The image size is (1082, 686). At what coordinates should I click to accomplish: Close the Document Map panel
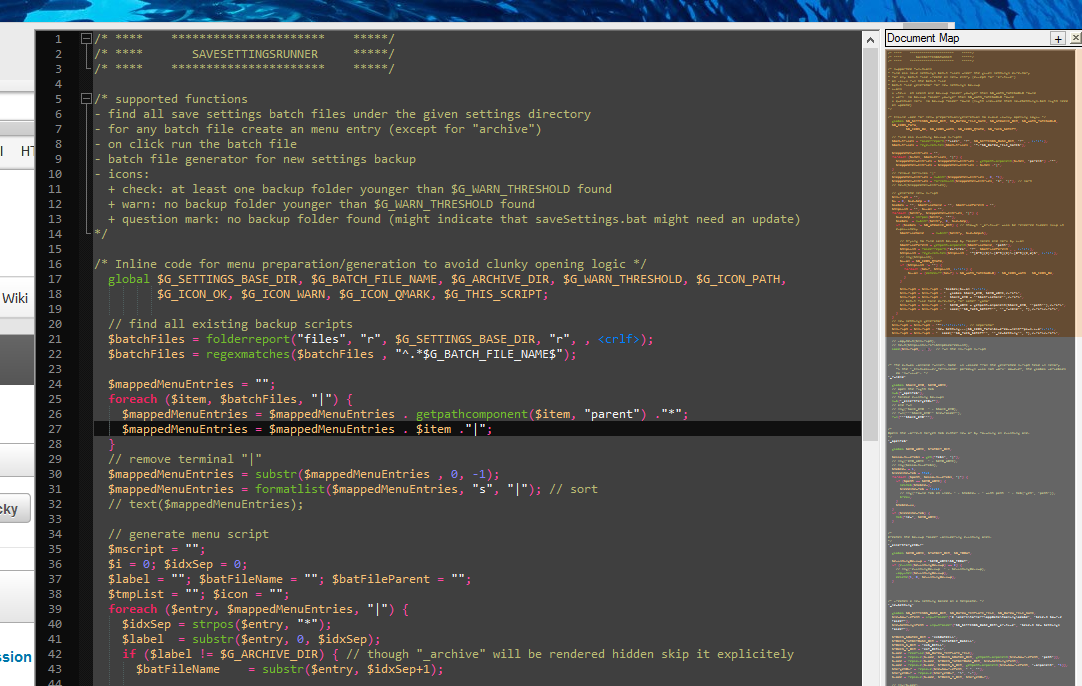tap(1075, 38)
